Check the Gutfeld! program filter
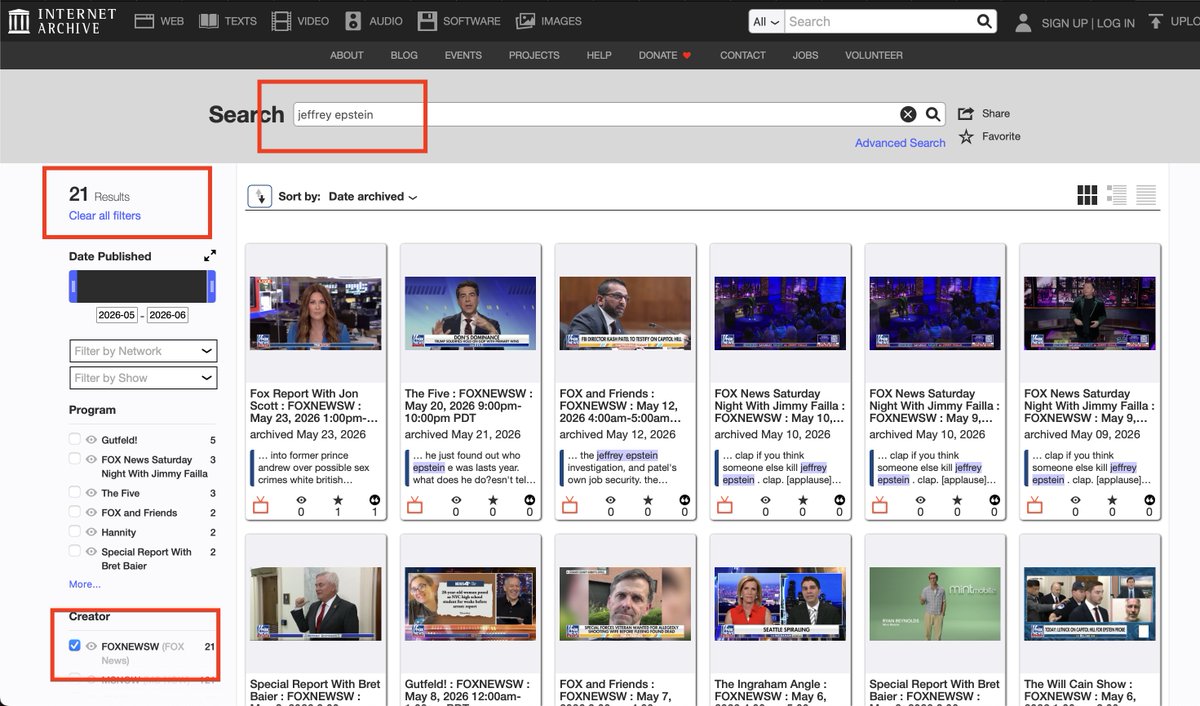 tap(75, 440)
